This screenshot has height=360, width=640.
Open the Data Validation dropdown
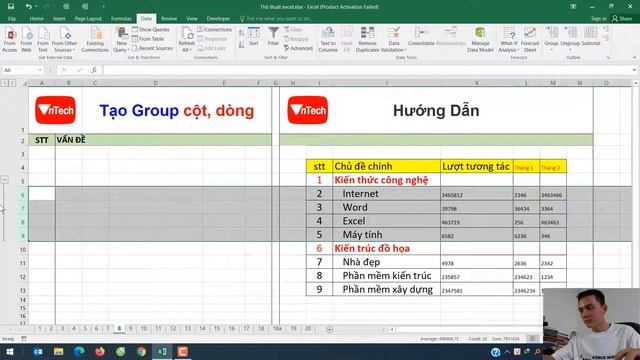(x=393, y=47)
